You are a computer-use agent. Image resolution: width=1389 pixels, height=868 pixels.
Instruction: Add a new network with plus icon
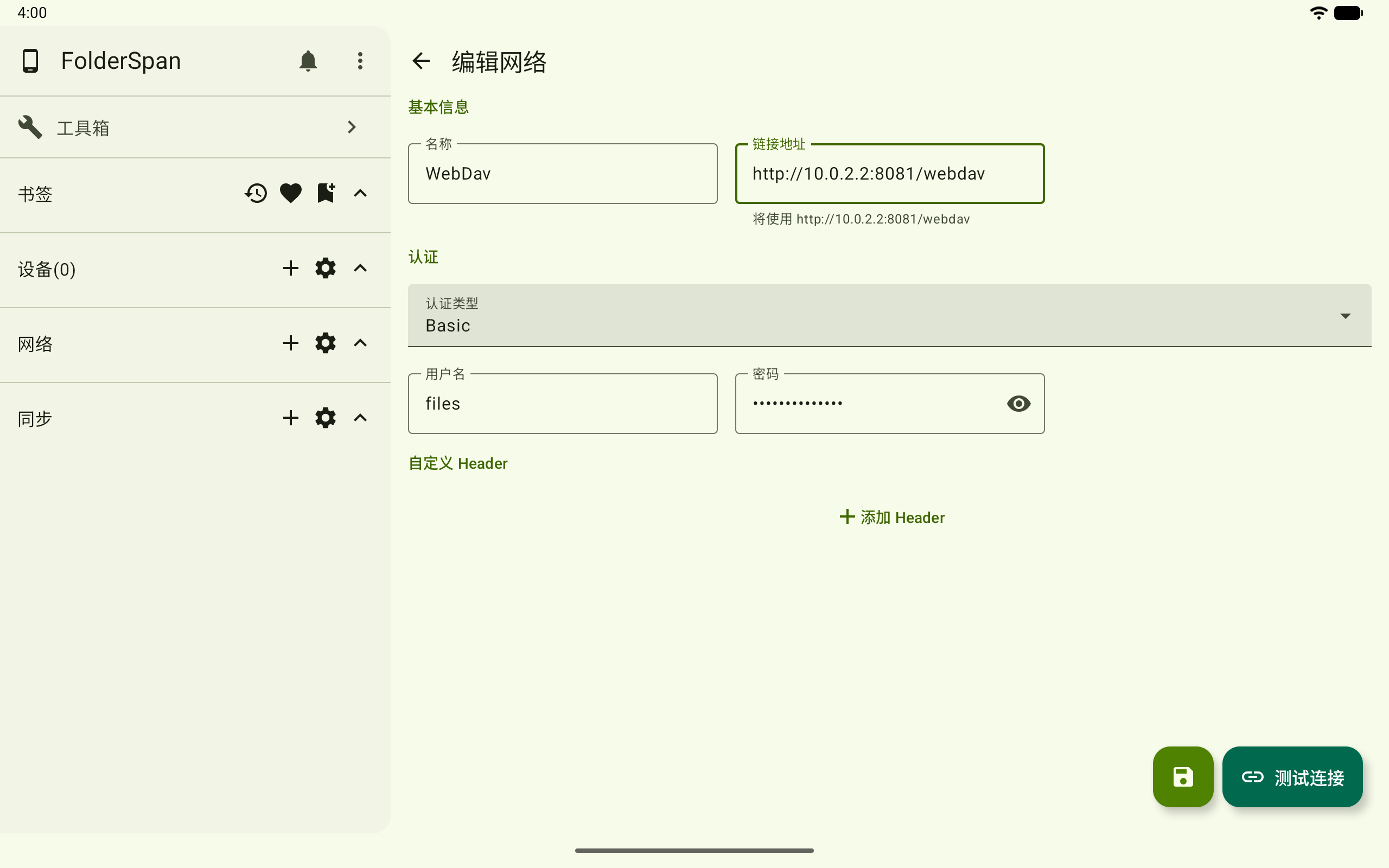[291, 343]
